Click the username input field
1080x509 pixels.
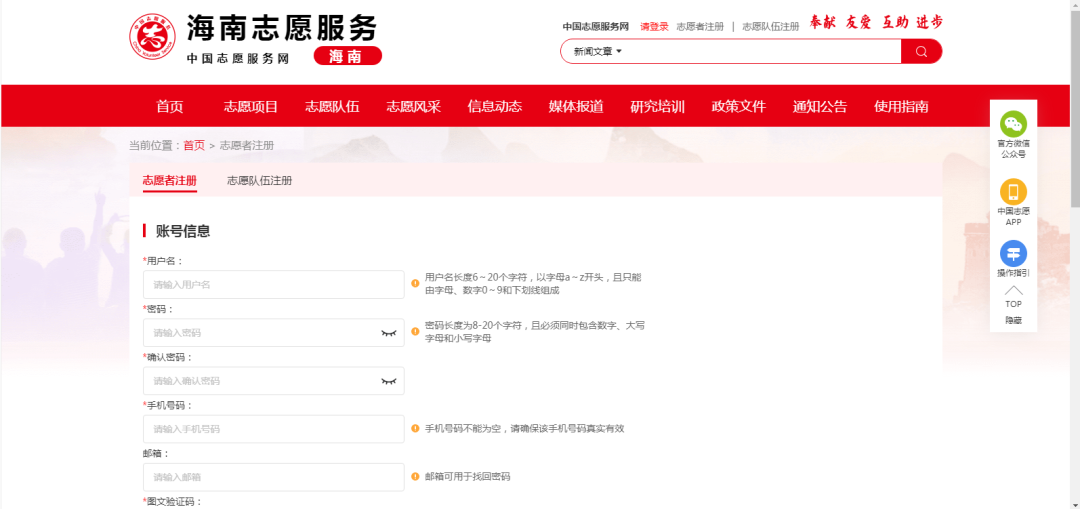[x=273, y=285]
